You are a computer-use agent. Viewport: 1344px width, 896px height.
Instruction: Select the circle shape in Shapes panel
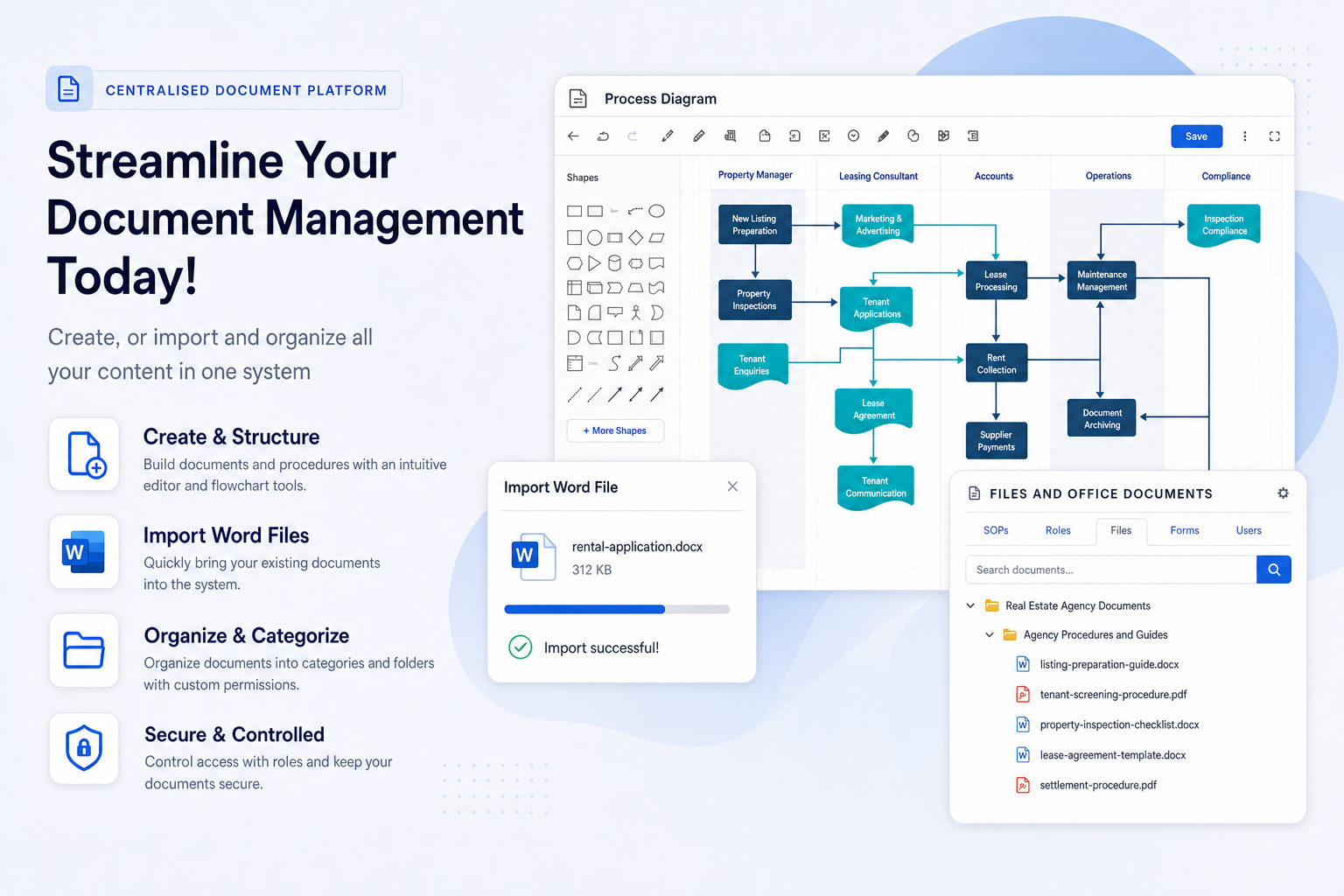pos(594,237)
